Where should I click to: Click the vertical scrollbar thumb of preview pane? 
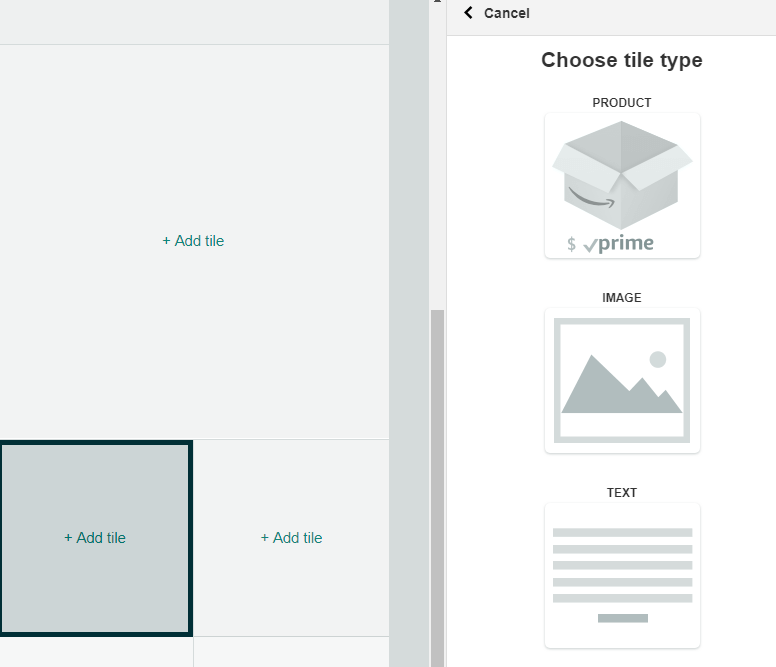point(437,488)
